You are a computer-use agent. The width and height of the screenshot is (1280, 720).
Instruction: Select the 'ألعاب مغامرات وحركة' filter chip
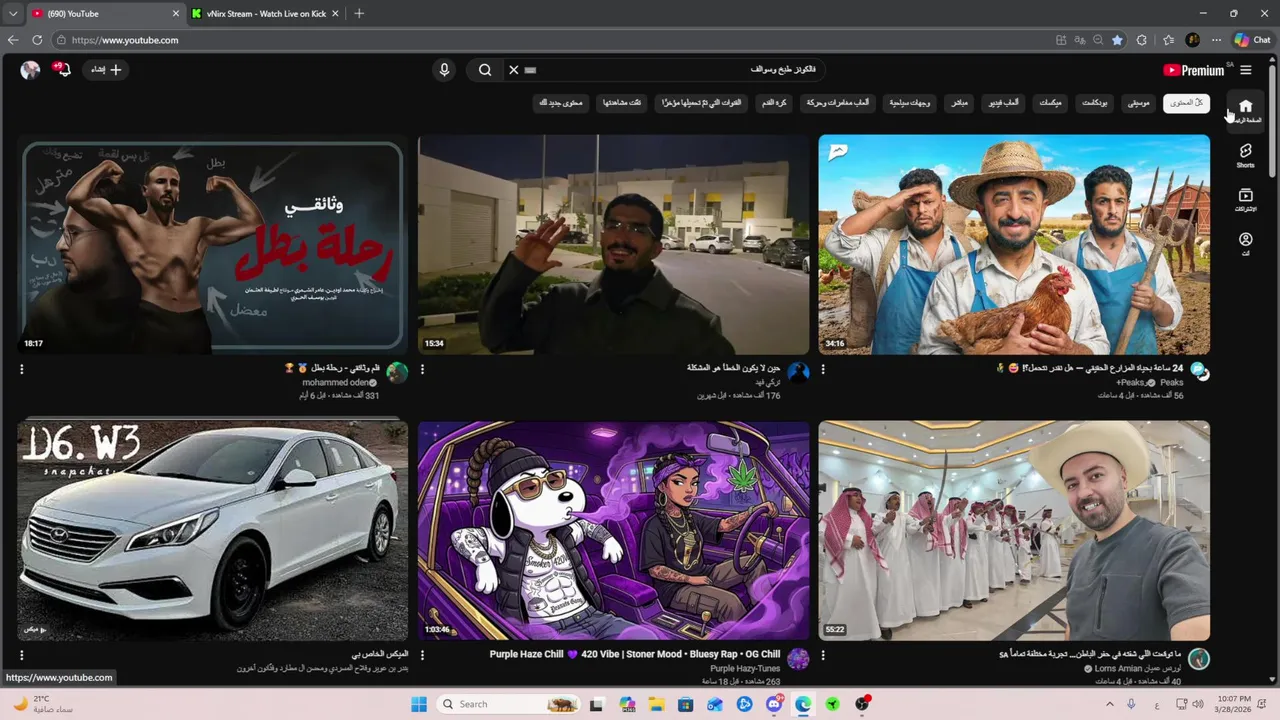click(838, 103)
